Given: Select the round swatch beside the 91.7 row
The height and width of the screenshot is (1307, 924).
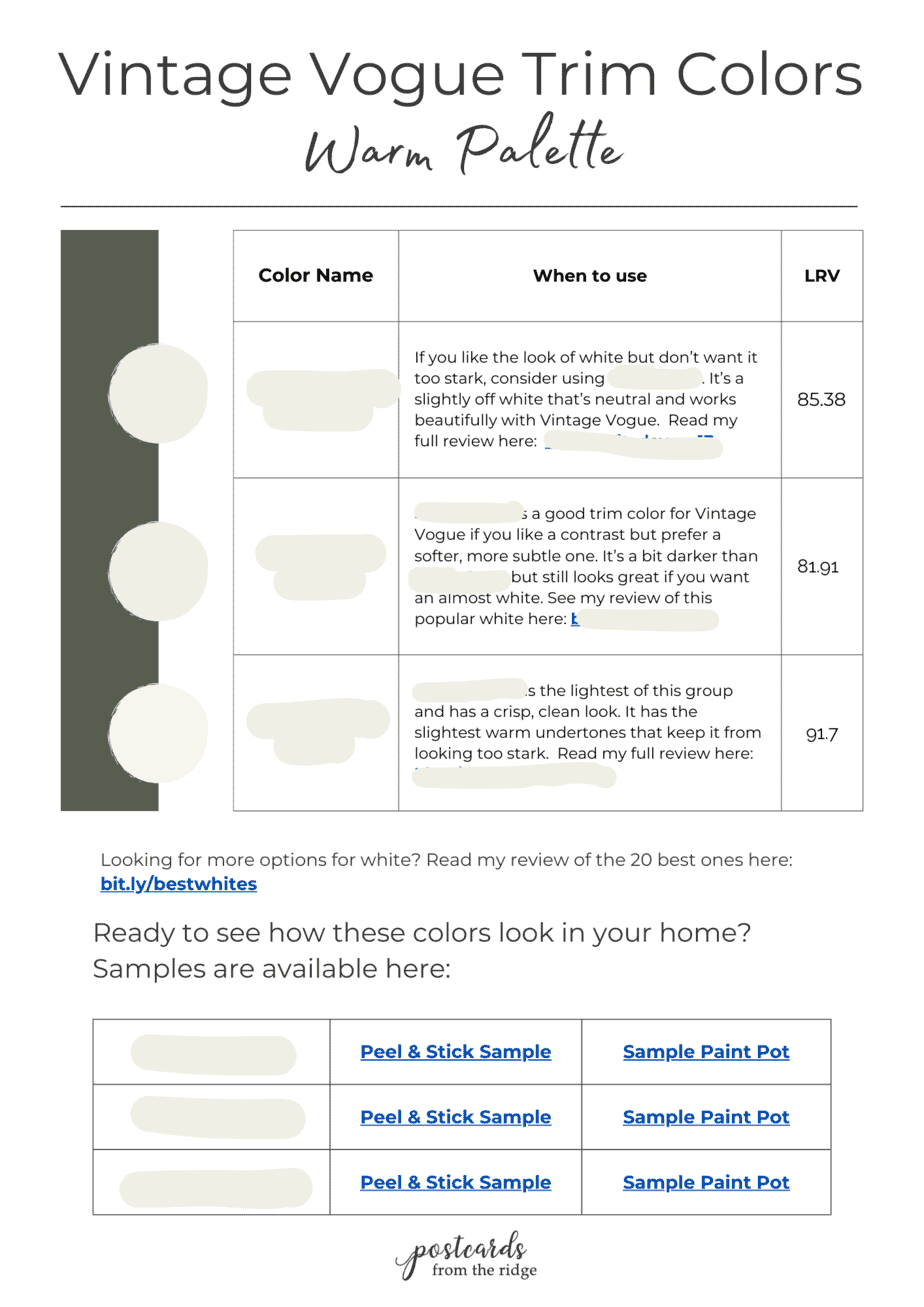Looking at the screenshot, I should (x=158, y=734).
